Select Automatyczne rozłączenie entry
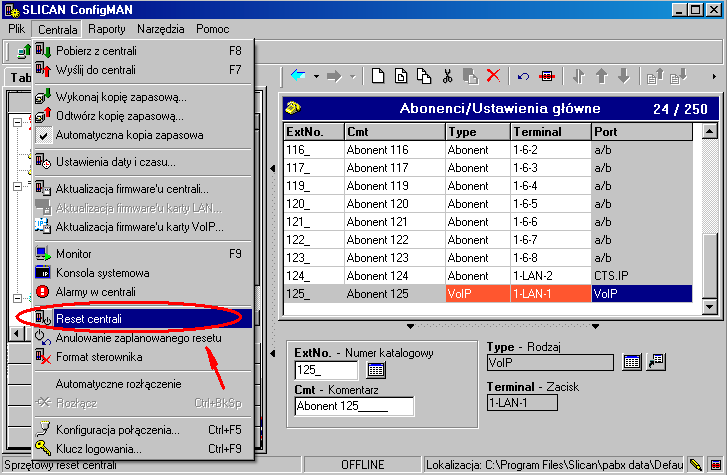727x475 pixels. [x=143, y=384]
